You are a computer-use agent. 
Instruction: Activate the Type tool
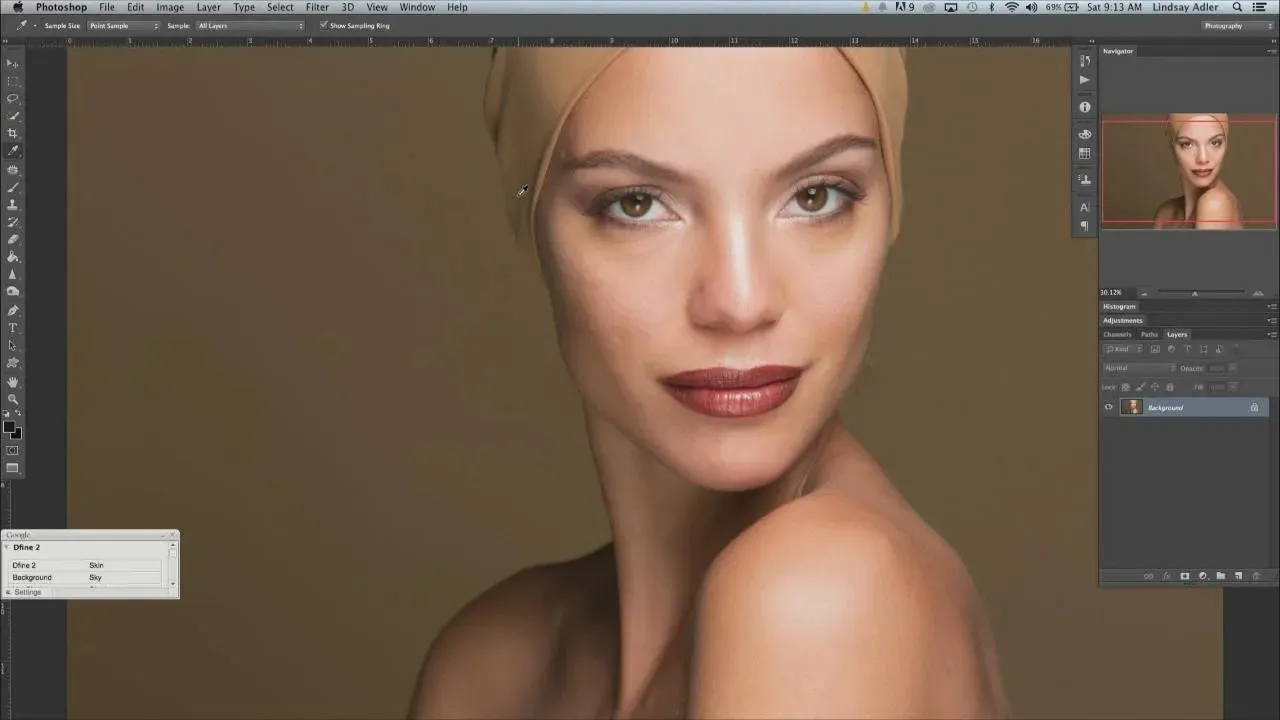[x=13, y=328]
